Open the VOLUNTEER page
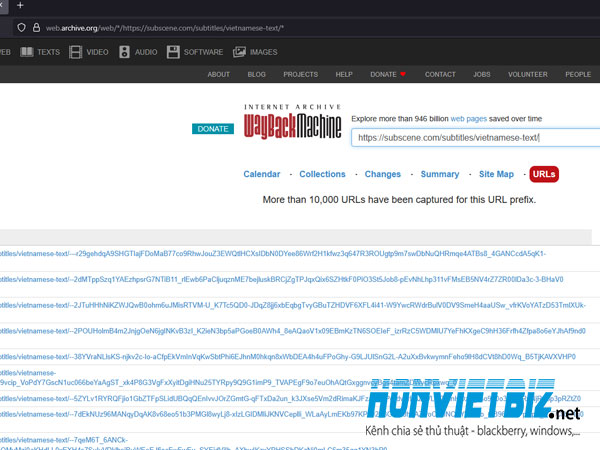 pos(528,74)
